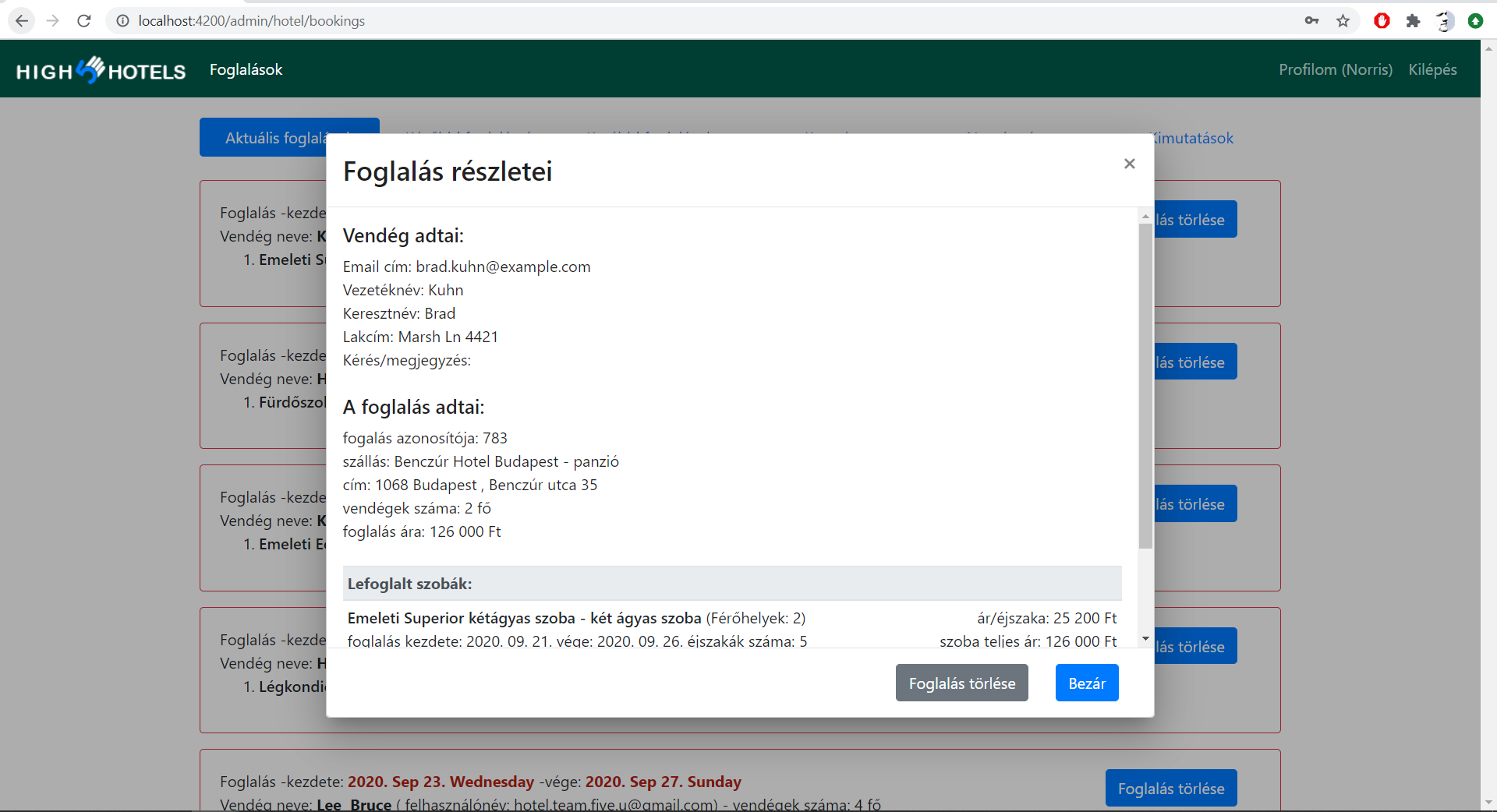This screenshot has width=1497, height=812.
Task: Click 'Keresztnév: Brad' line
Action: (x=399, y=313)
